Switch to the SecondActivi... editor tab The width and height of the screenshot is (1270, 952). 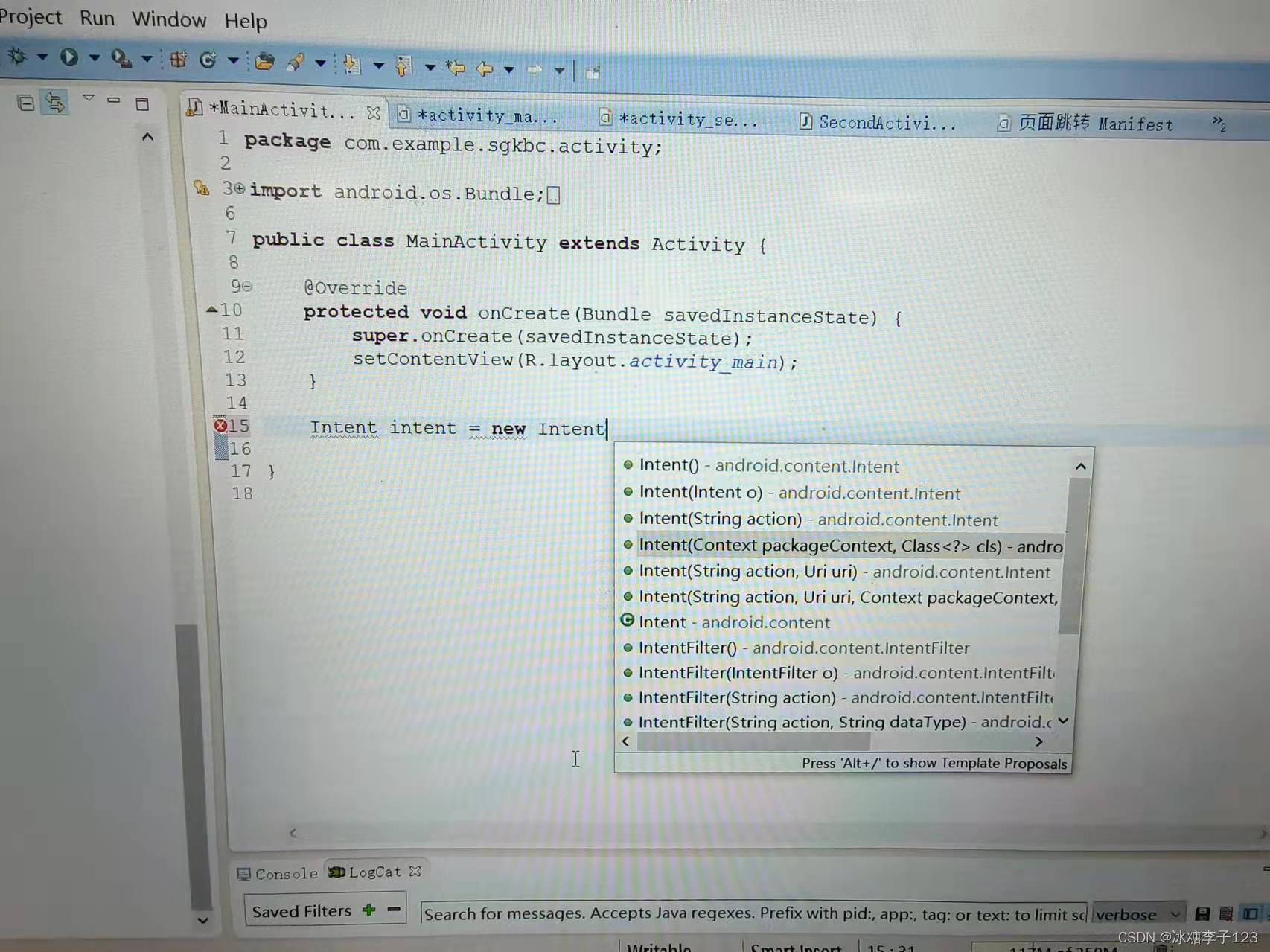[878, 122]
